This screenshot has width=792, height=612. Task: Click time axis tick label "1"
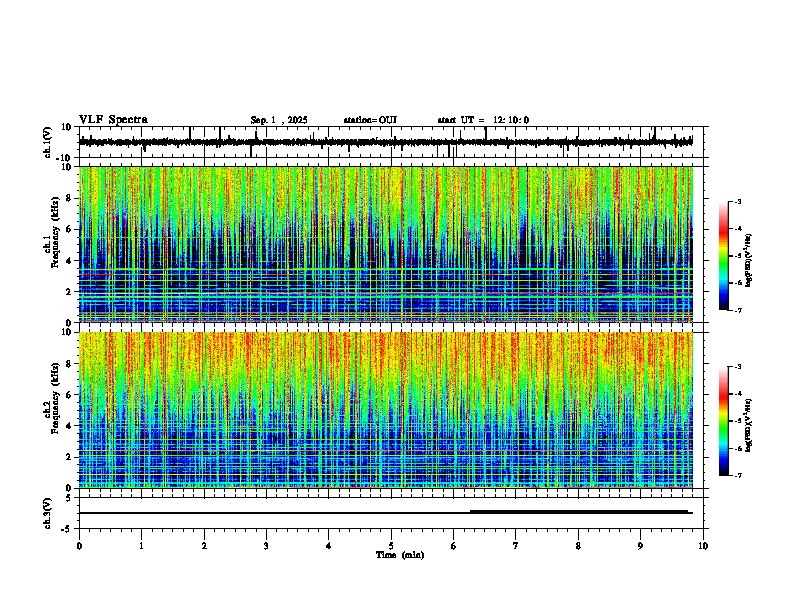click(141, 546)
